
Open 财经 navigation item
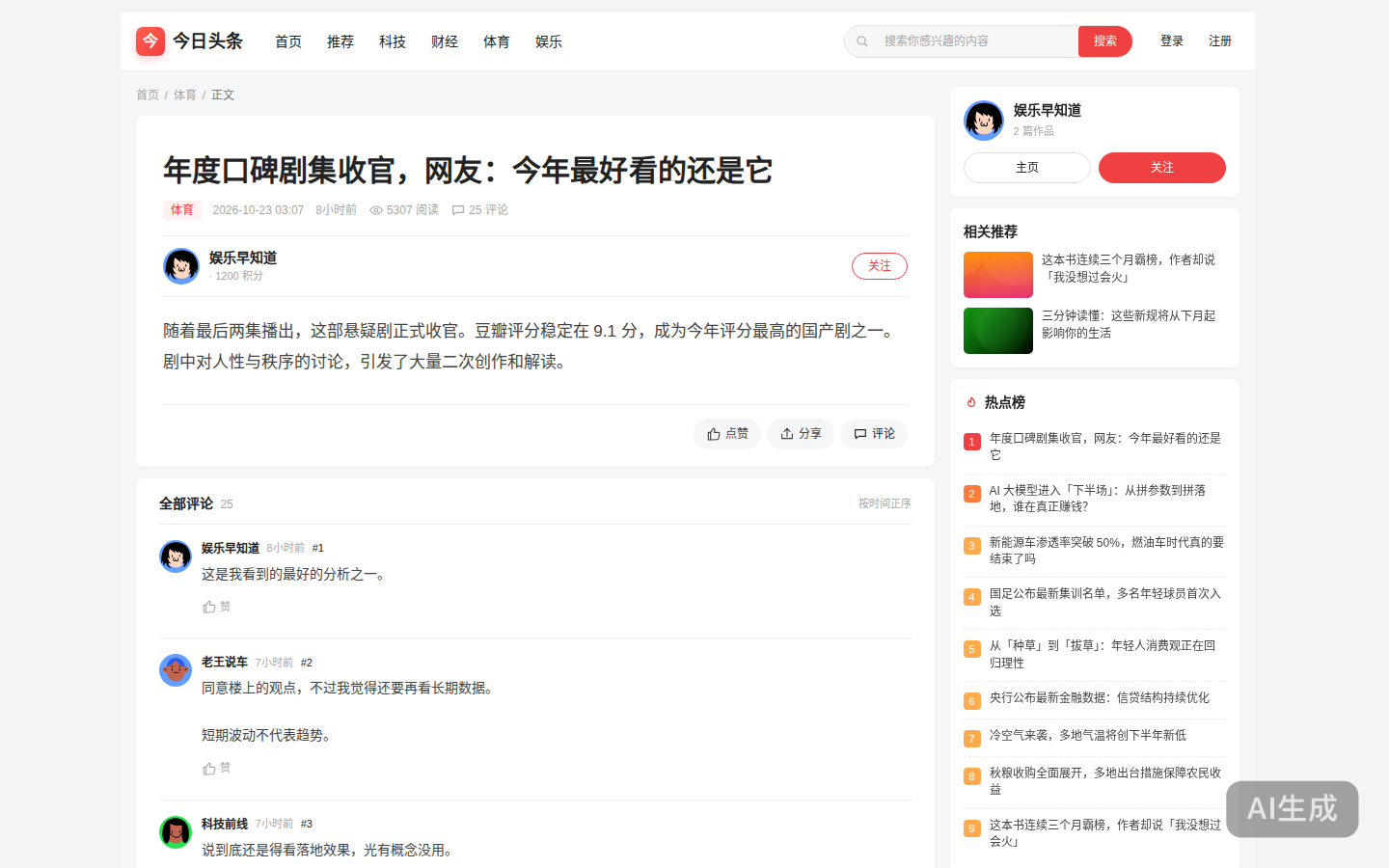click(x=445, y=41)
